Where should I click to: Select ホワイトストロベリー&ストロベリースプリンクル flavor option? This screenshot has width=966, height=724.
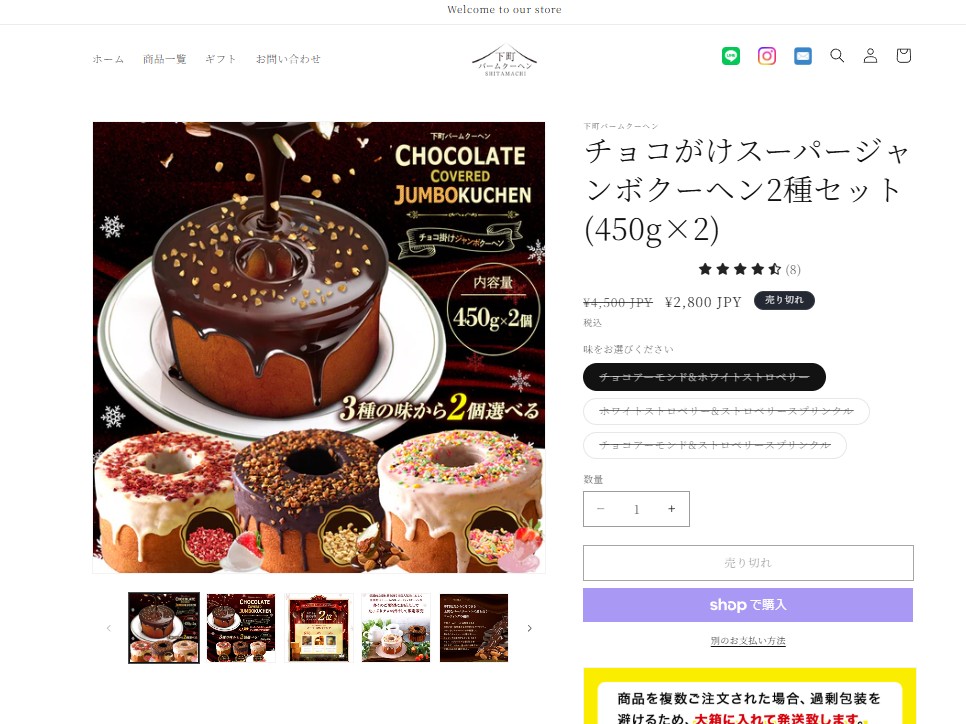pyautogui.click(x=726, y=411)
